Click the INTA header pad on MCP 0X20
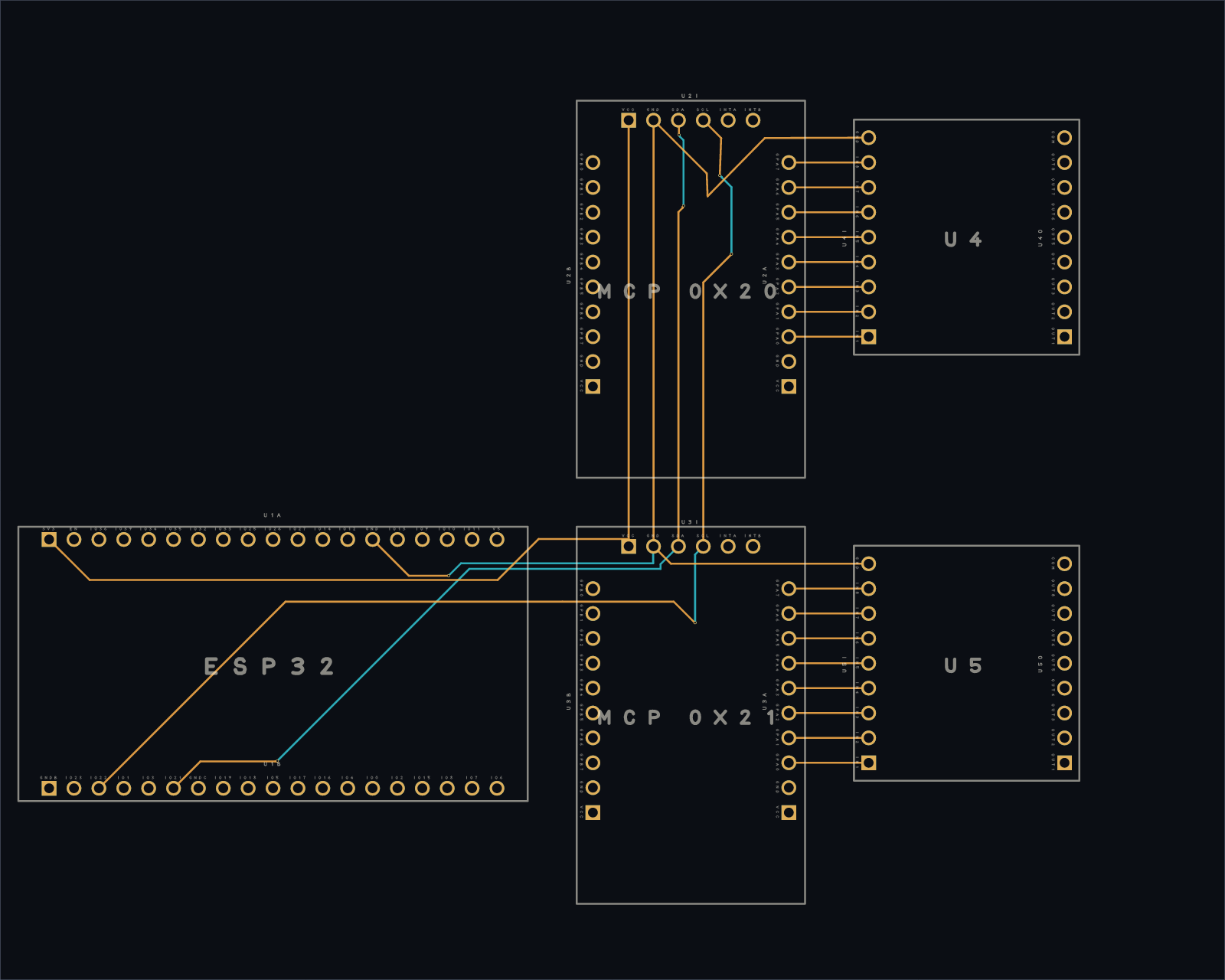 [728, 120]
